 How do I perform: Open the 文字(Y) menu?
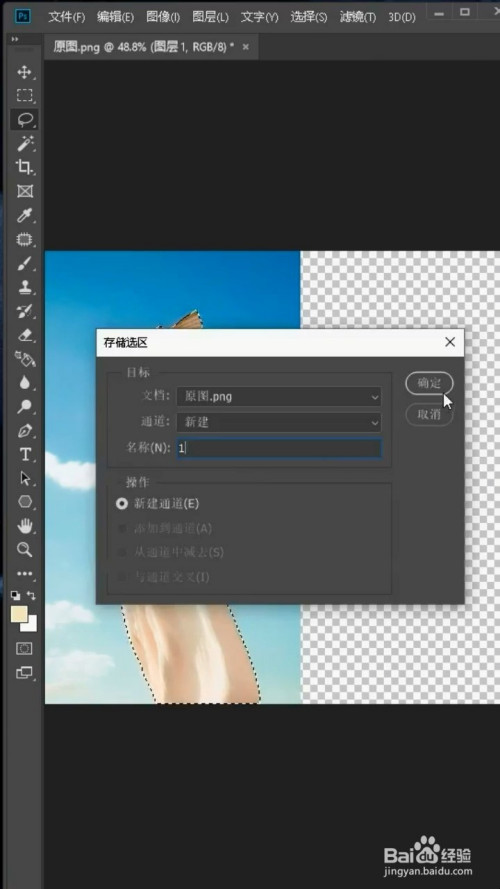point(260,17)
